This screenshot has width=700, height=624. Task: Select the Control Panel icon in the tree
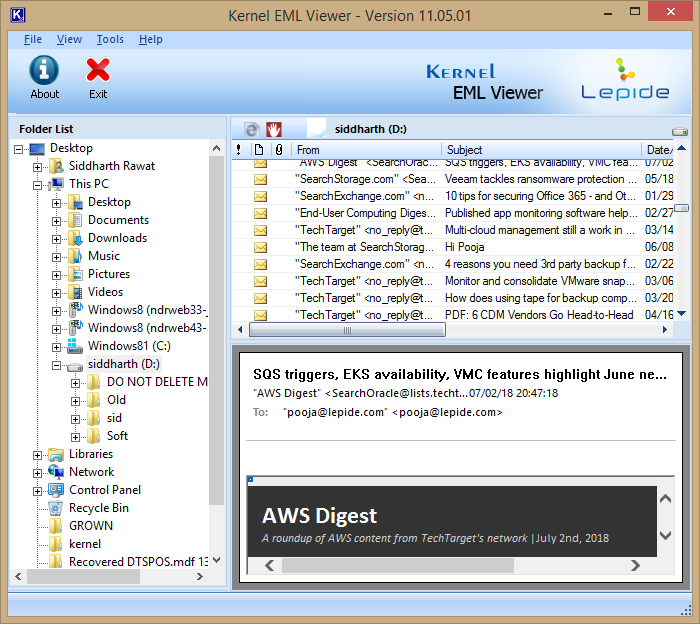[x=56, y=490]
